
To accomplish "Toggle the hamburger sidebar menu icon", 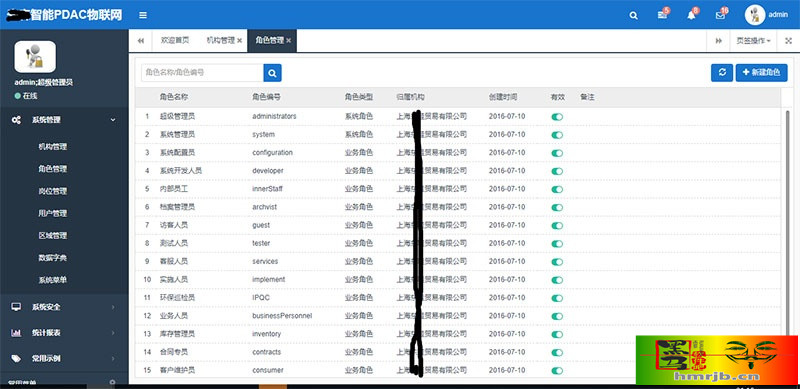I will pos(143,15).
